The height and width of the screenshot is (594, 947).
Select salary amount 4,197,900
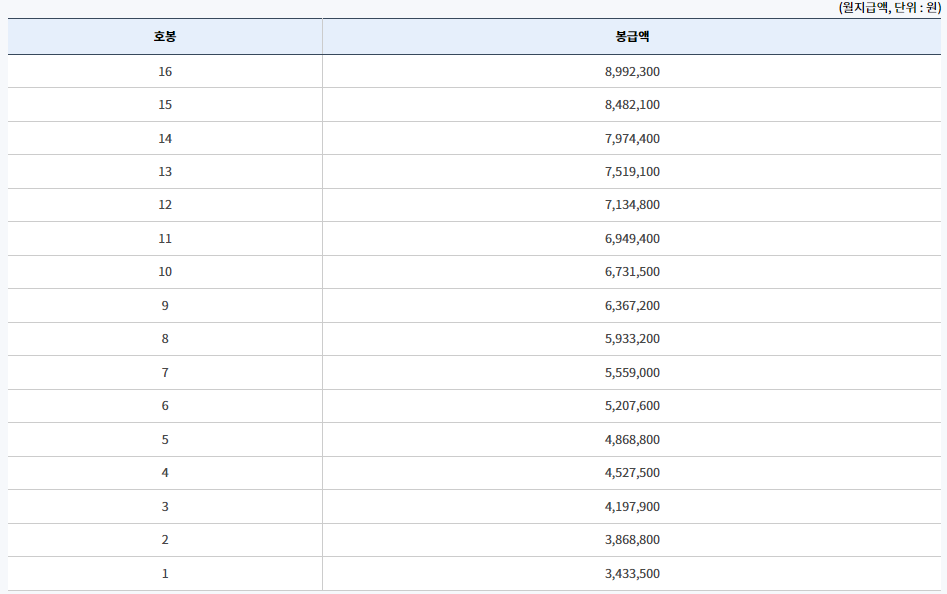[632, 507]
